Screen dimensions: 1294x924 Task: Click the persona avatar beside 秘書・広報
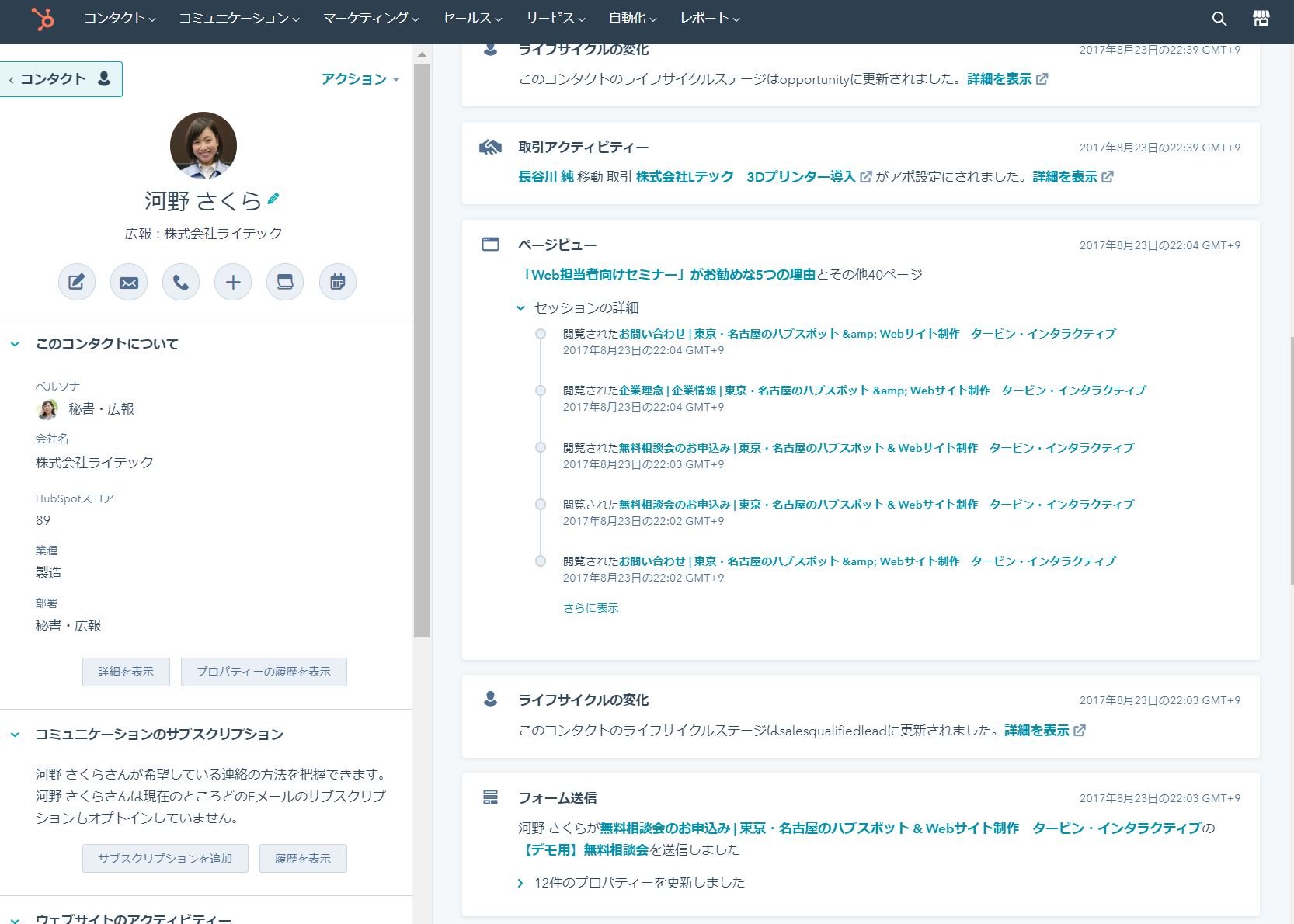pyautogui.click(x=47, y=408)
